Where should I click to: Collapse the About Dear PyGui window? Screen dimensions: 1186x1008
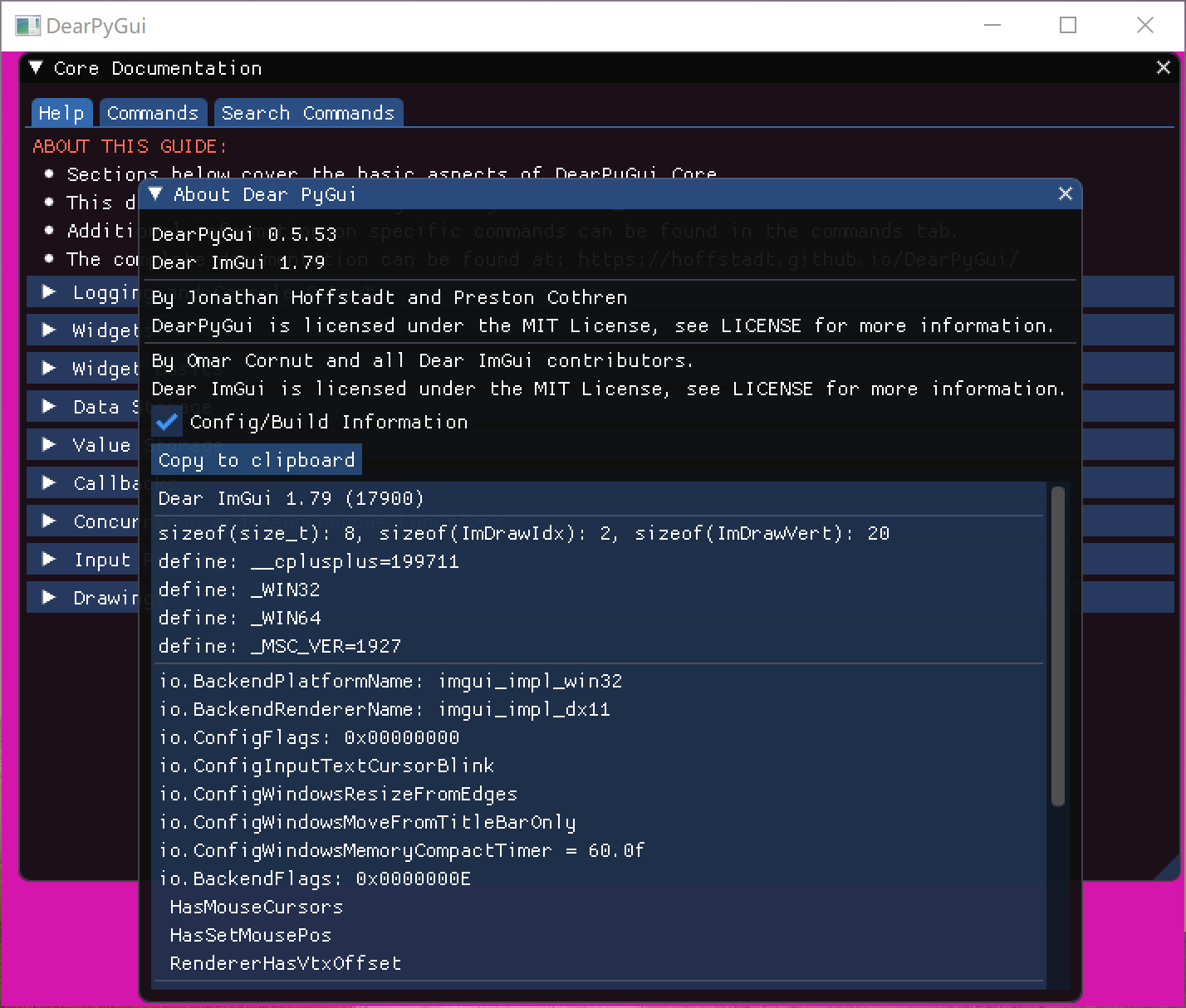155,194
